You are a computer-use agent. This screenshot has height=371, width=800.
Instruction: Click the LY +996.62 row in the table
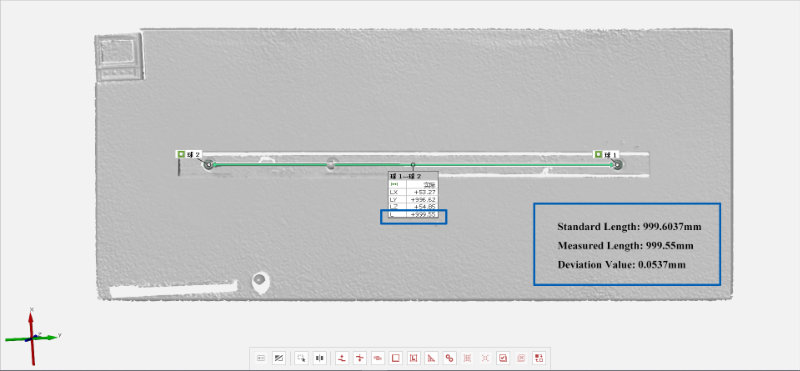click(413, 200)
